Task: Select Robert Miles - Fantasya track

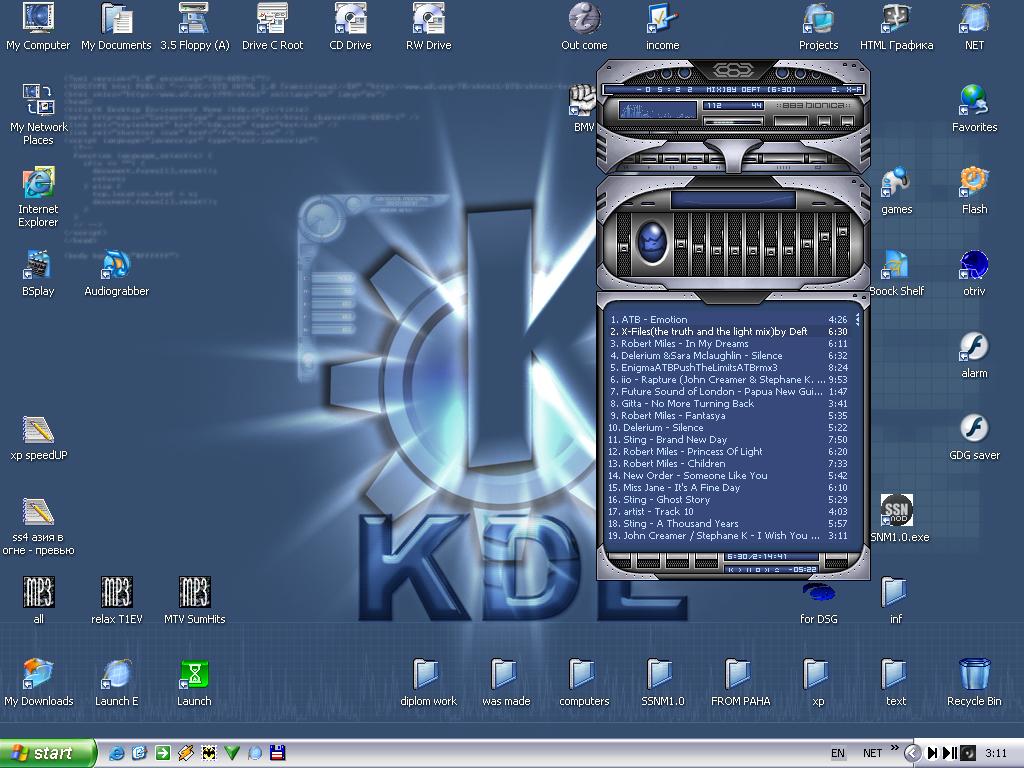Action: (x=728, y=415)
